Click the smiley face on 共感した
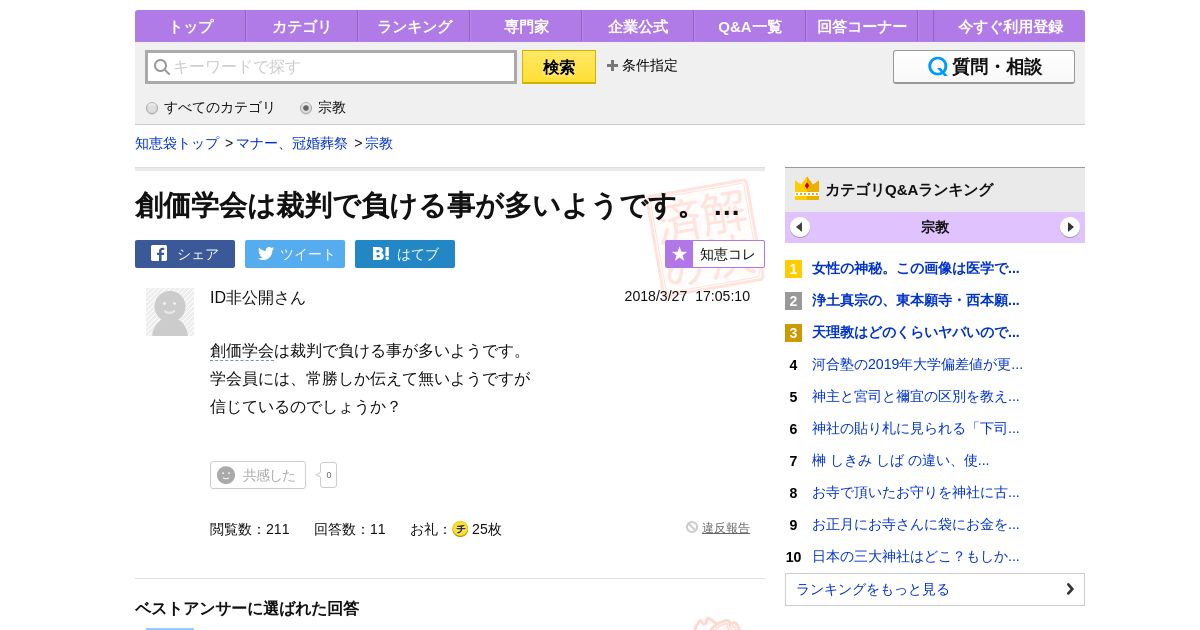 click(x=226, y=475)
